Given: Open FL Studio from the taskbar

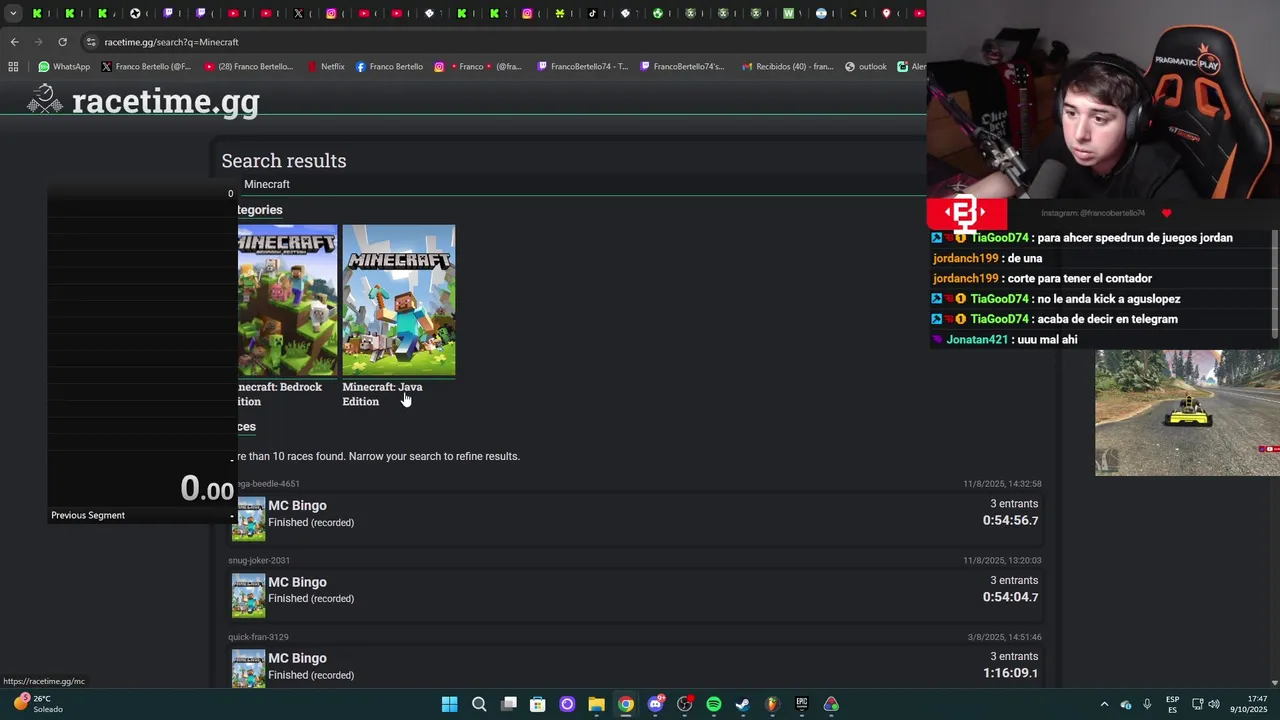Looking at the screenshot, I should [x=772, y=704].
